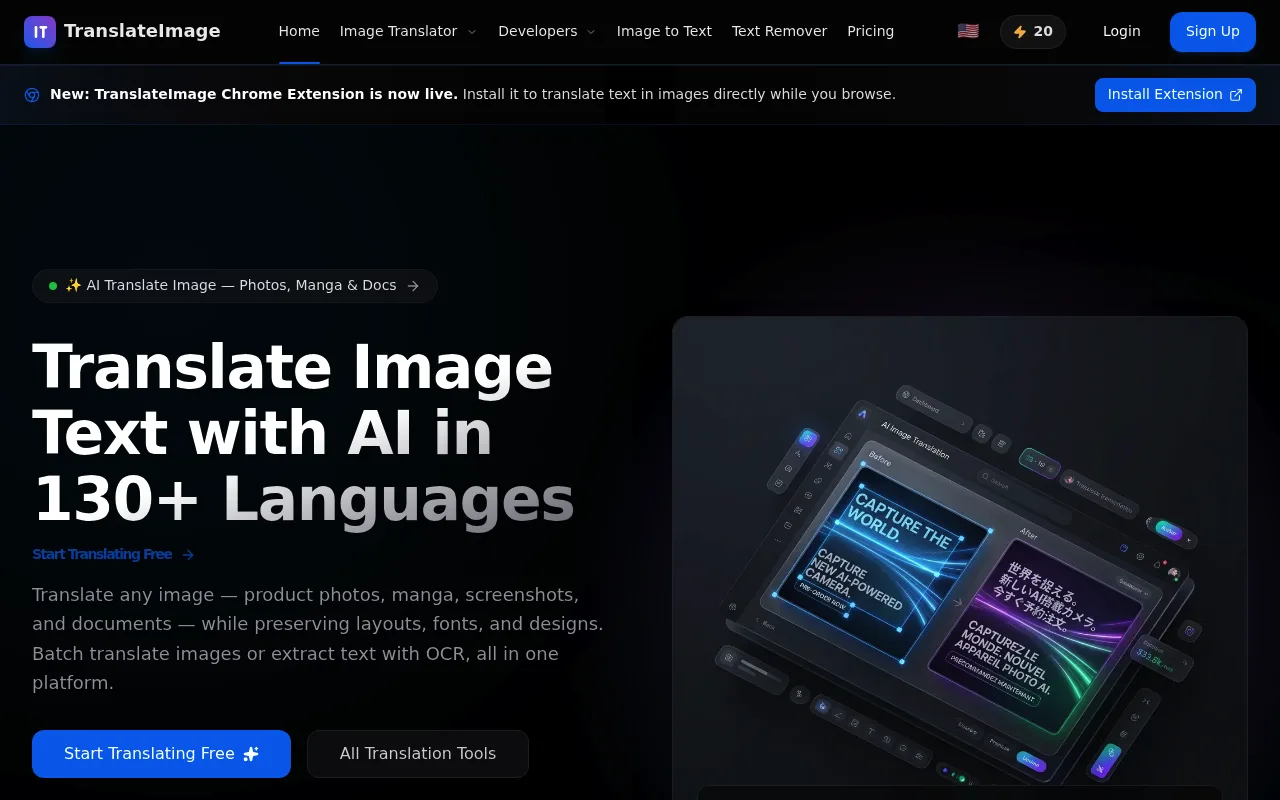Click the TranslateImage brand name
The image size is (1280, 800).
coord(142,32)
